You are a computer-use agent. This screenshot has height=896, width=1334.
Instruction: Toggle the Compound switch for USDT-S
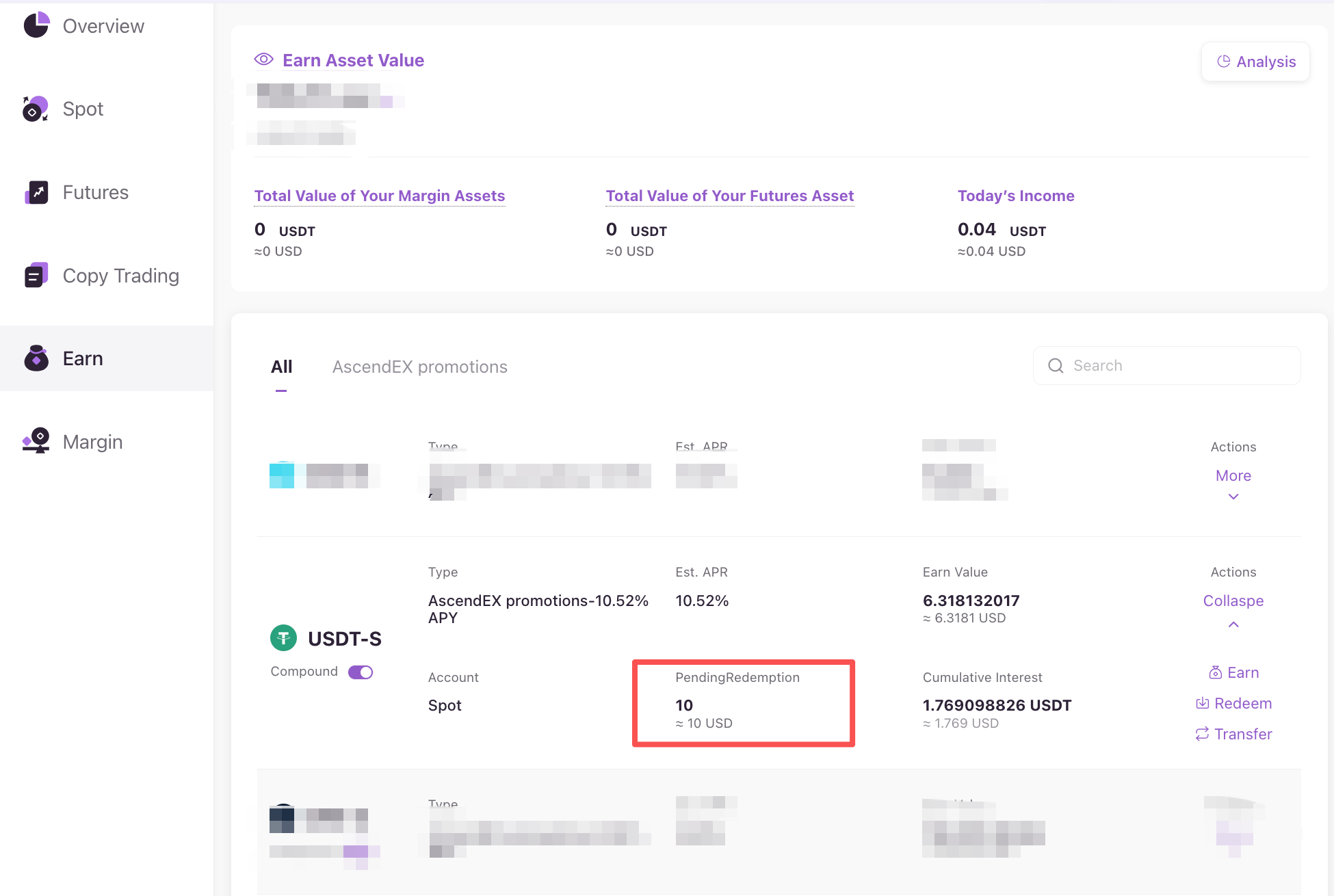point(361,672)
